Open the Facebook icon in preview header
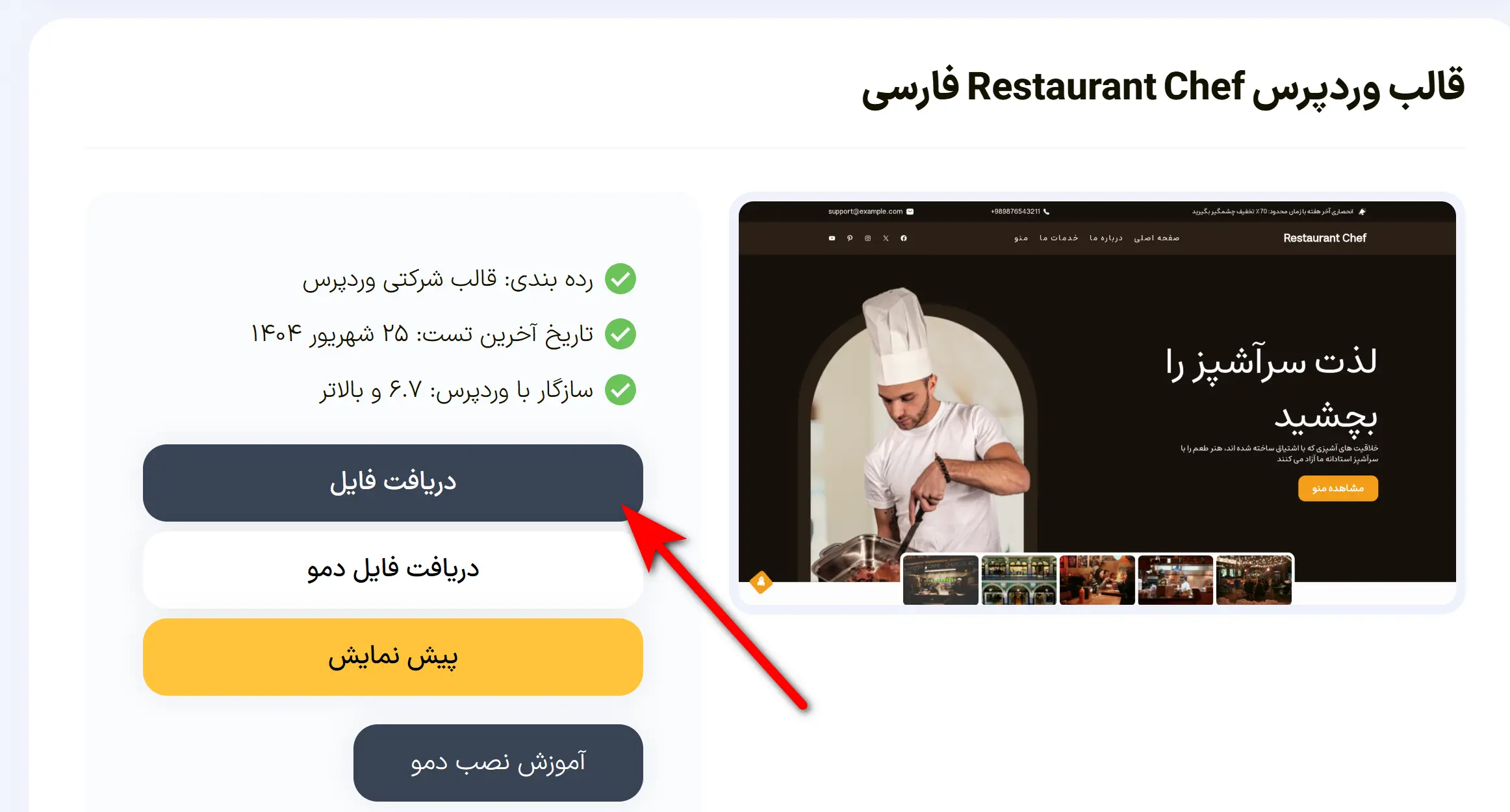The width and height of the screenshot is (1510, 812). 904,238
